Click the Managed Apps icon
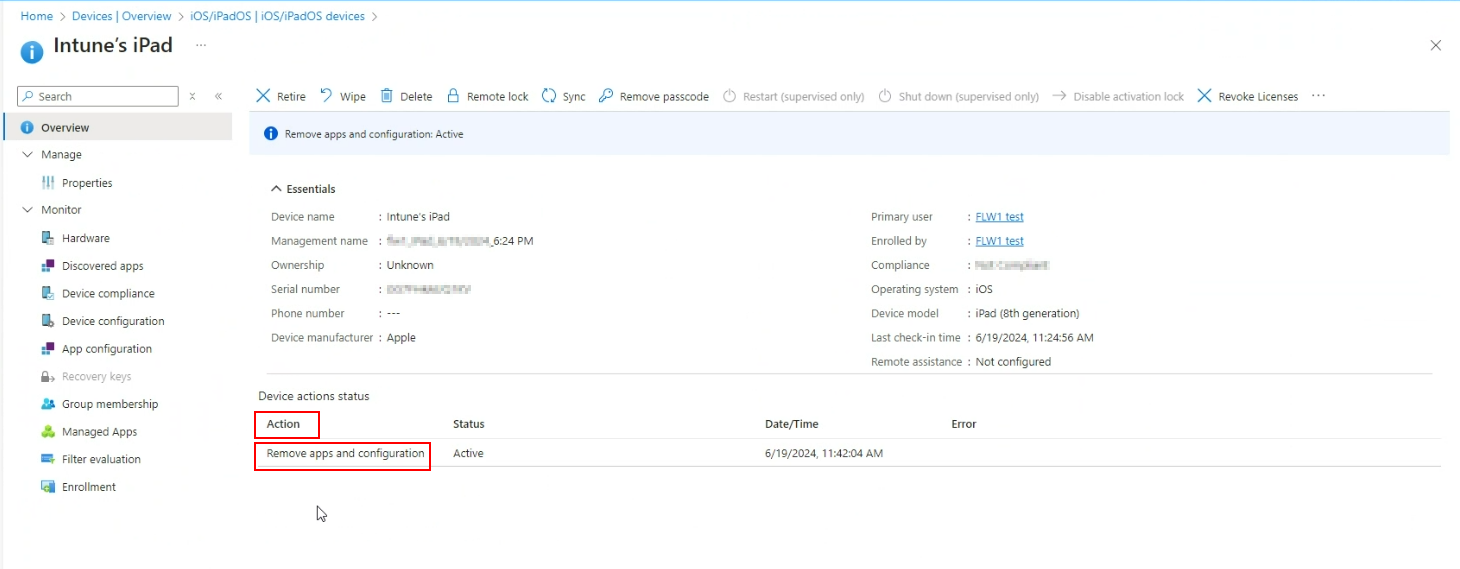The image size is (1460, 569). [x=48, y=432]
